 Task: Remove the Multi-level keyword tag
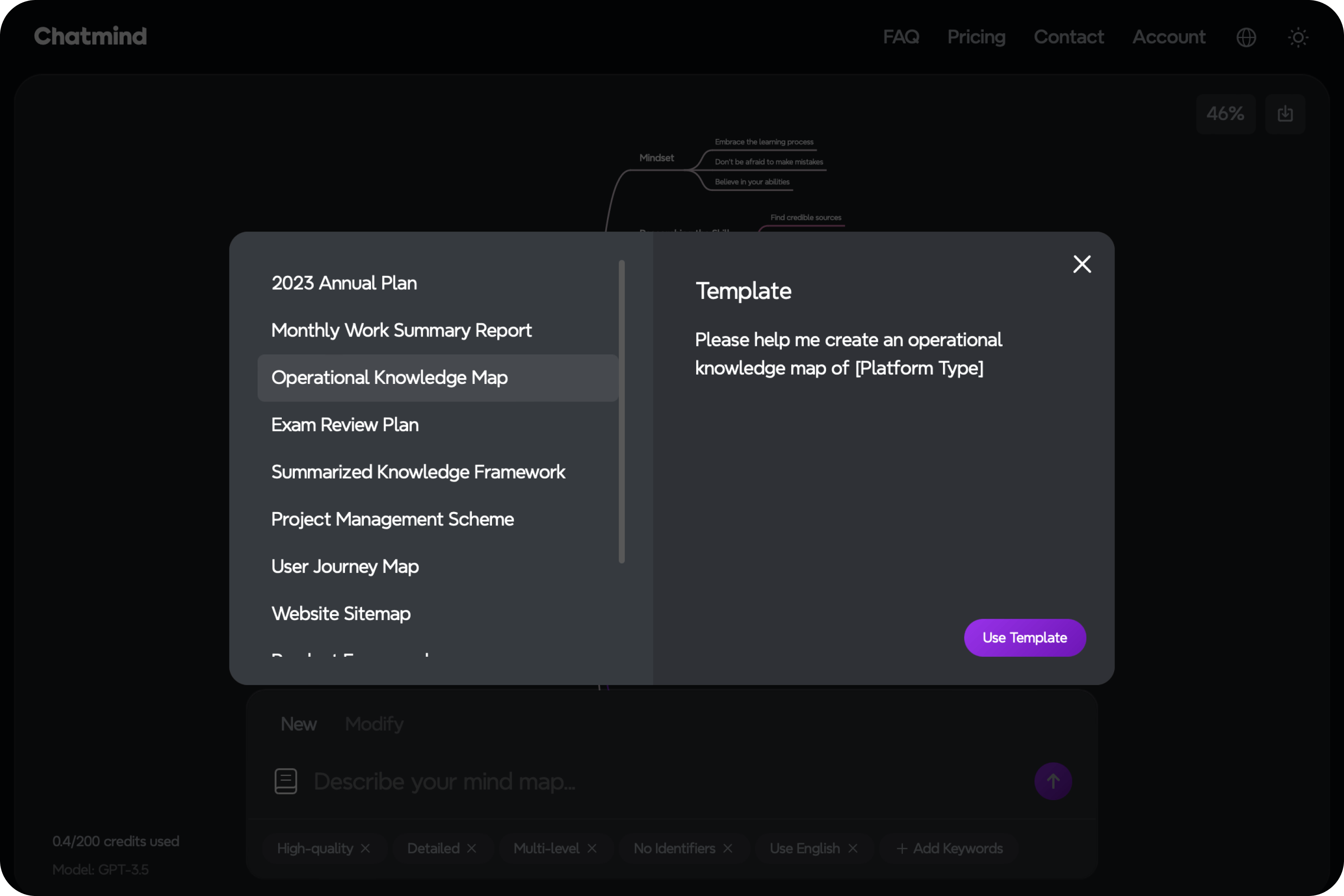592,849
